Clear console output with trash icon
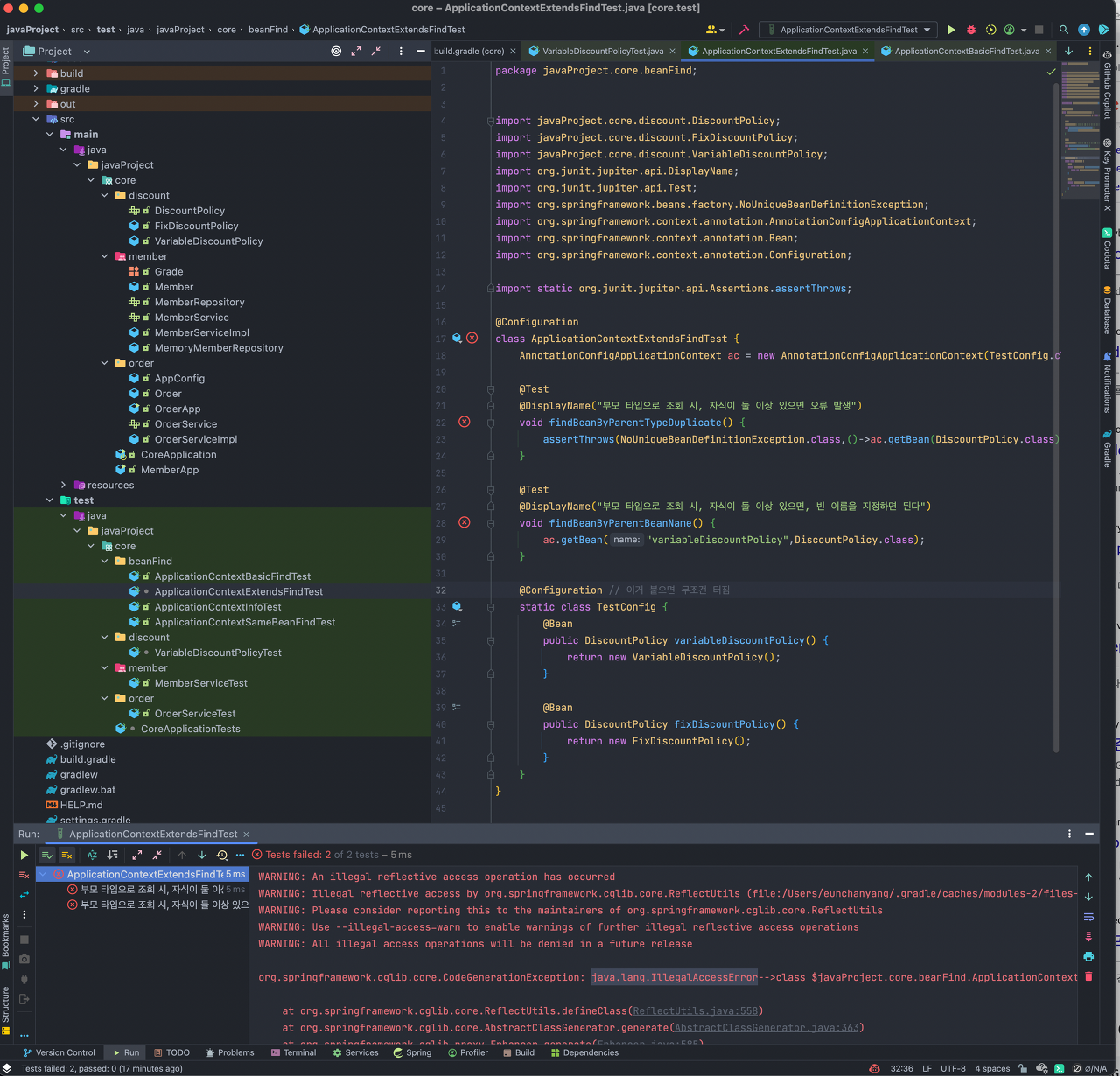 point(1088,976)
